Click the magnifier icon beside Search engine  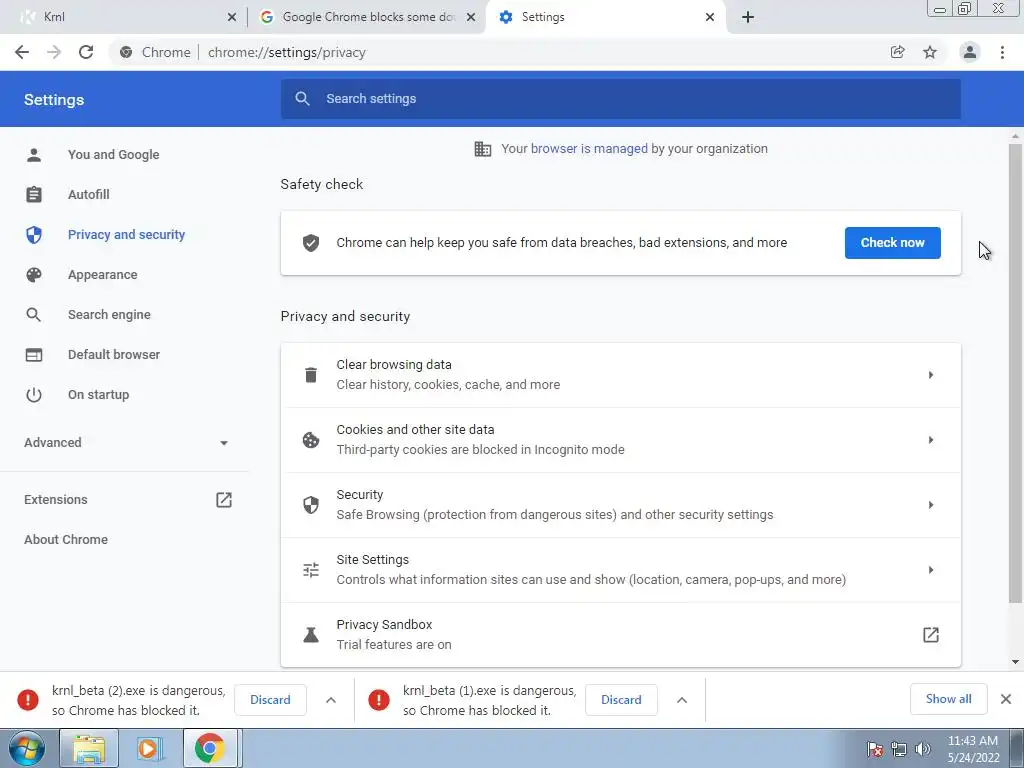(34, 315)
